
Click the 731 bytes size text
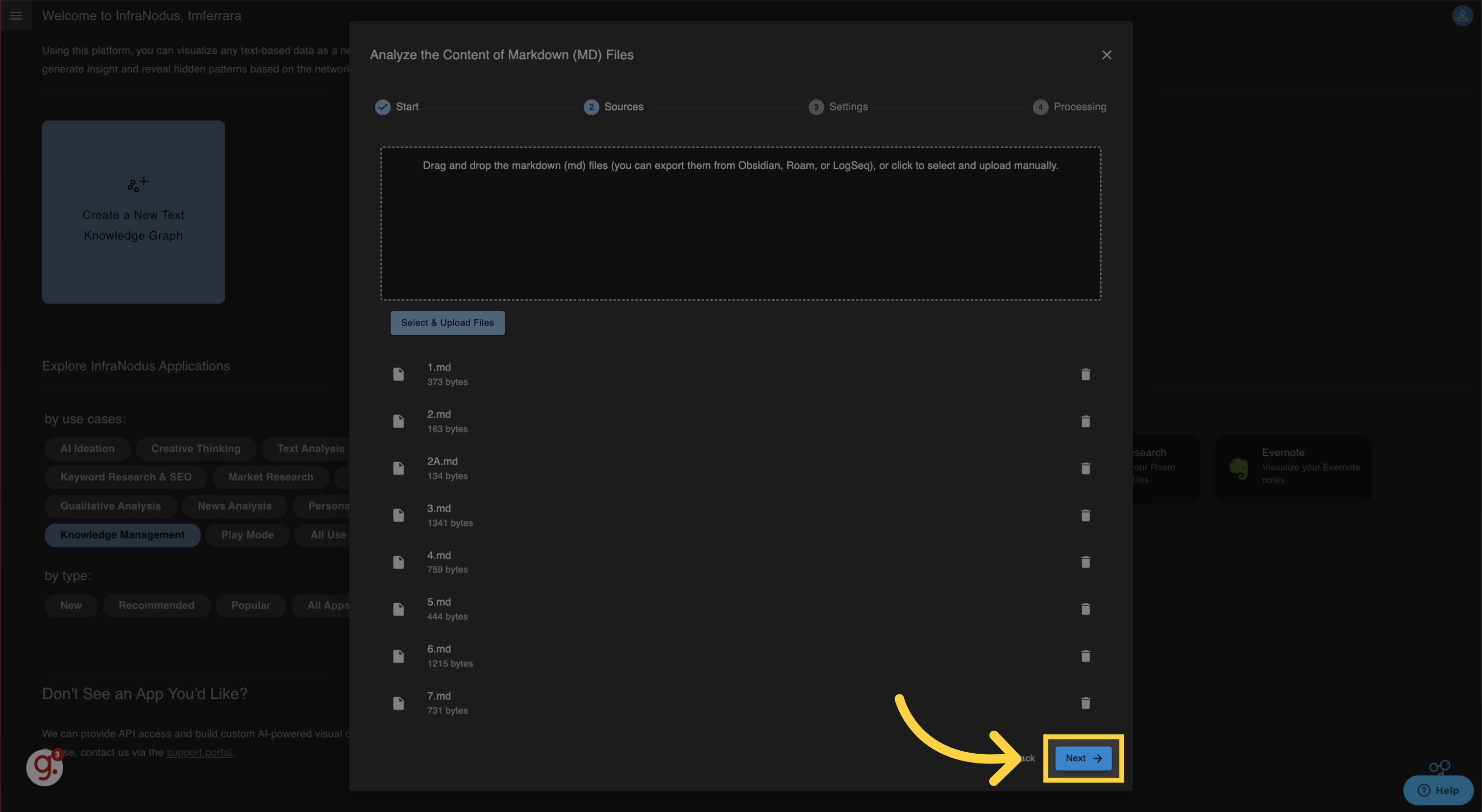click(x=447, y=711)
